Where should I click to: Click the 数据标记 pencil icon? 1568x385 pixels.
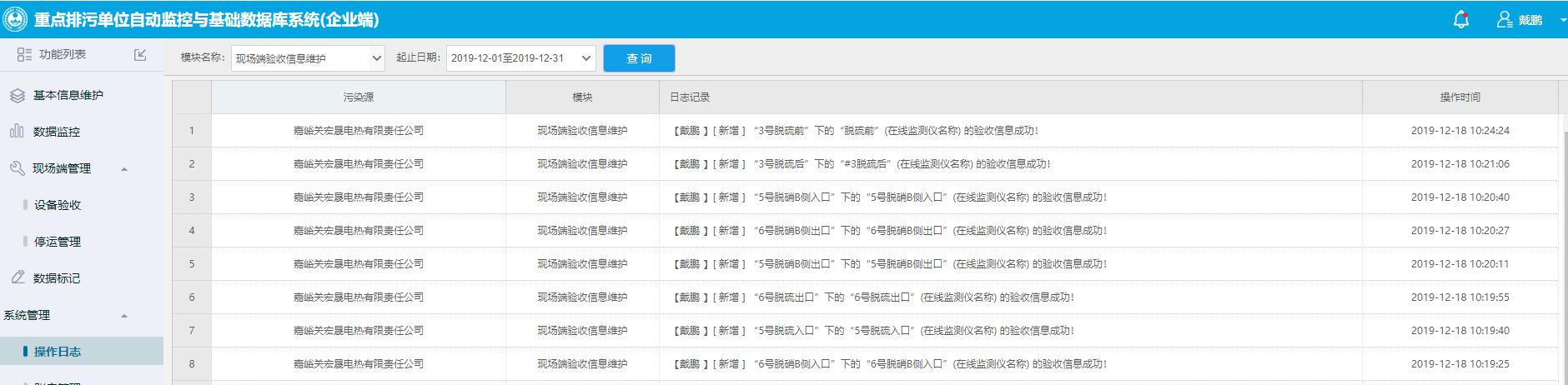[18, 277]
